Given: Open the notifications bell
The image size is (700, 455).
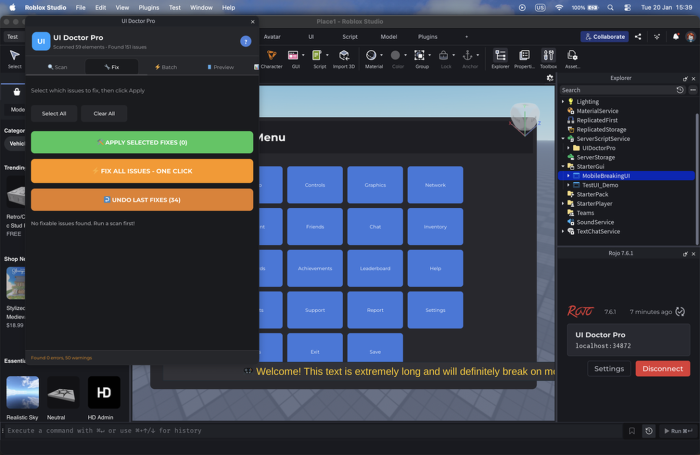Looking at the screenshot, I should [675, 37].
